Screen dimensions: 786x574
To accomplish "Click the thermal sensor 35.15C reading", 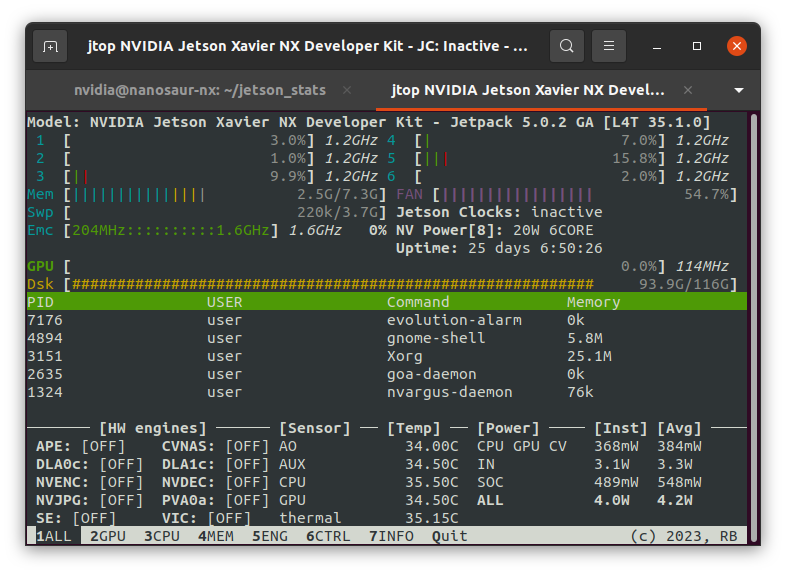I will (x=432, y=518).
